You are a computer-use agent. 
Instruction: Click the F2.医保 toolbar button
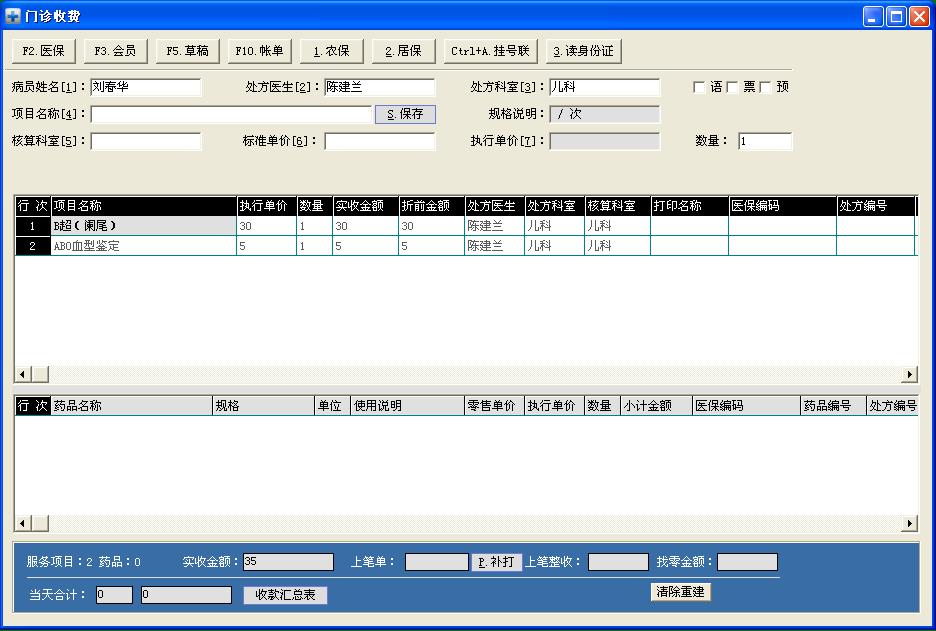[44, 51]
